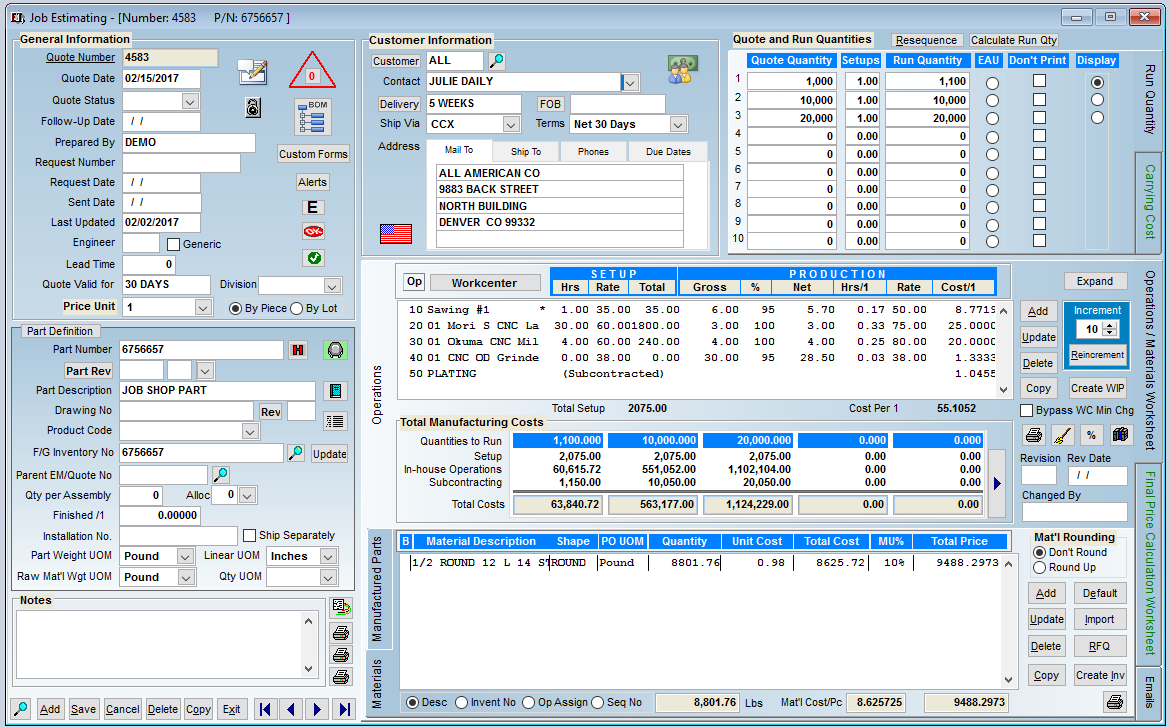
Task: Click the BOM icon button
Action: click(313, 118)
